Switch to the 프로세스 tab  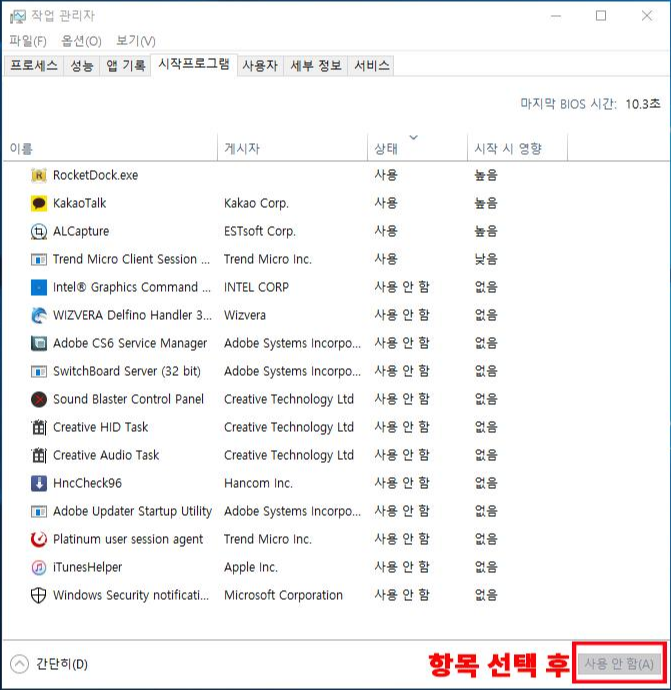(x=34, y=66)
